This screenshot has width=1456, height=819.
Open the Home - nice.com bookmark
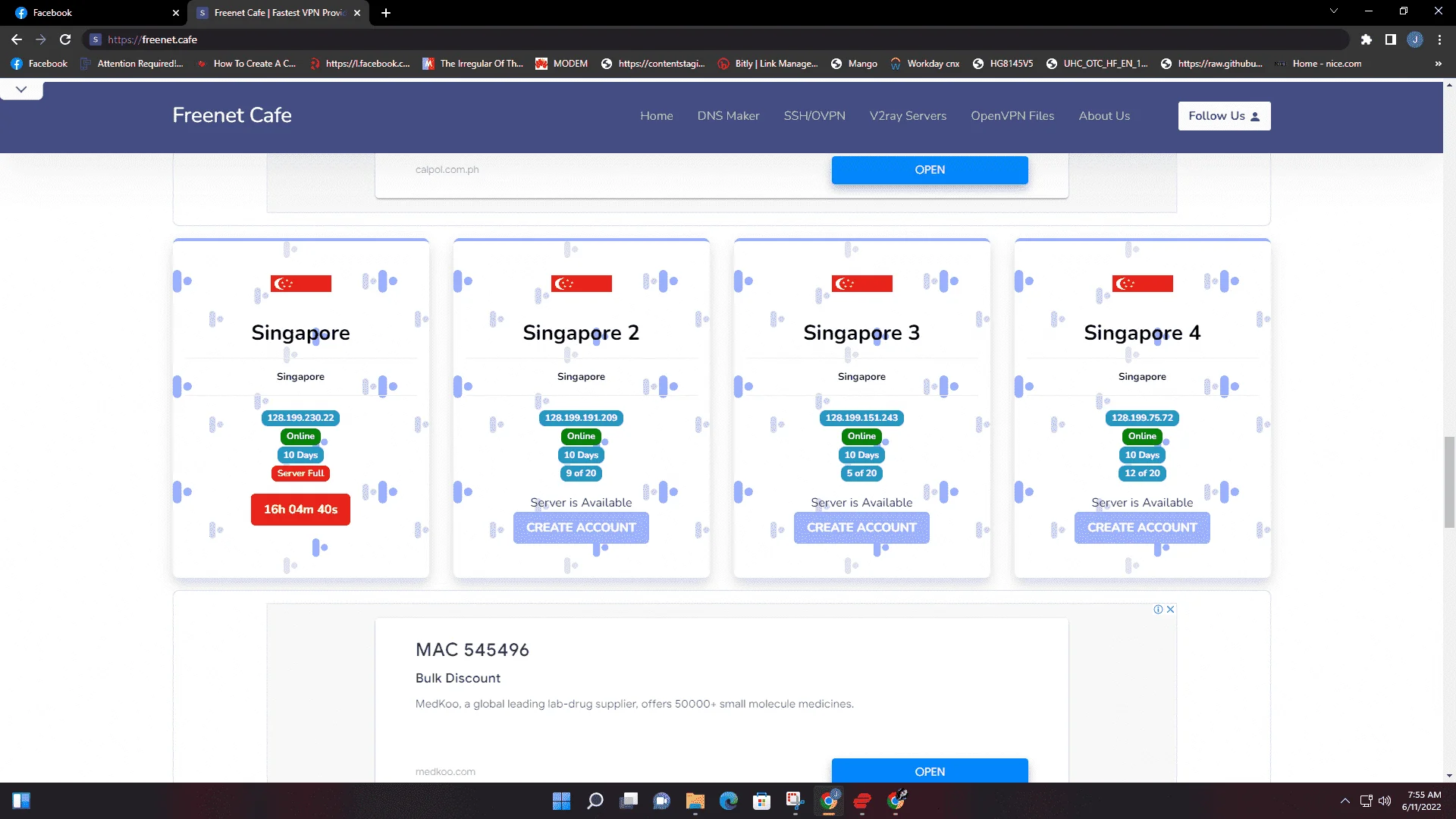(x=1318, y=64)
